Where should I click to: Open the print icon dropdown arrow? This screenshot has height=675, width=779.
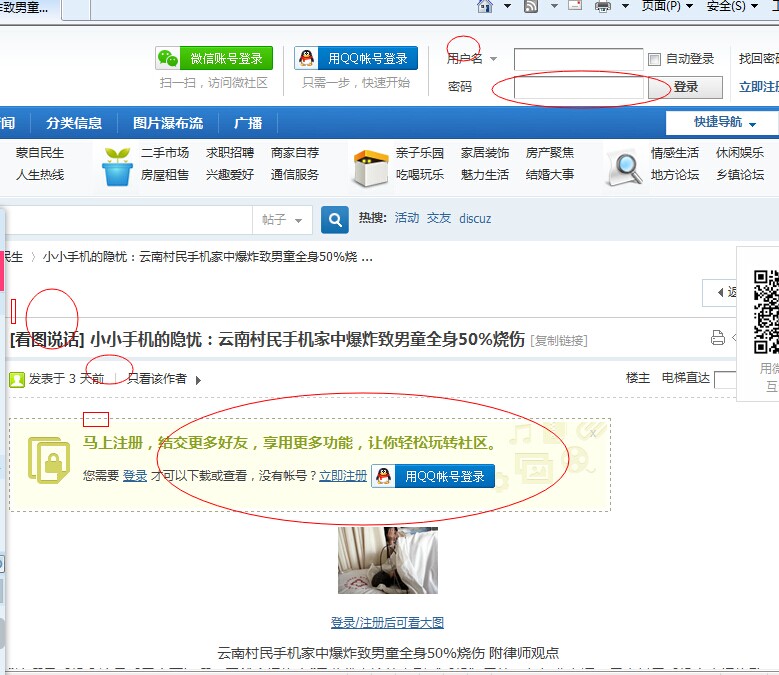tap(625, 6)
